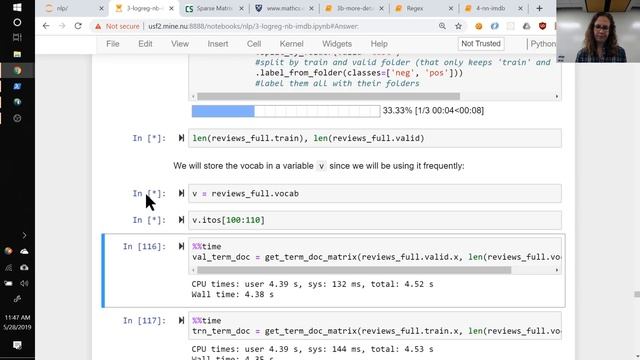Open the notification center icon
Screen dimensions: 640x360
17,345
